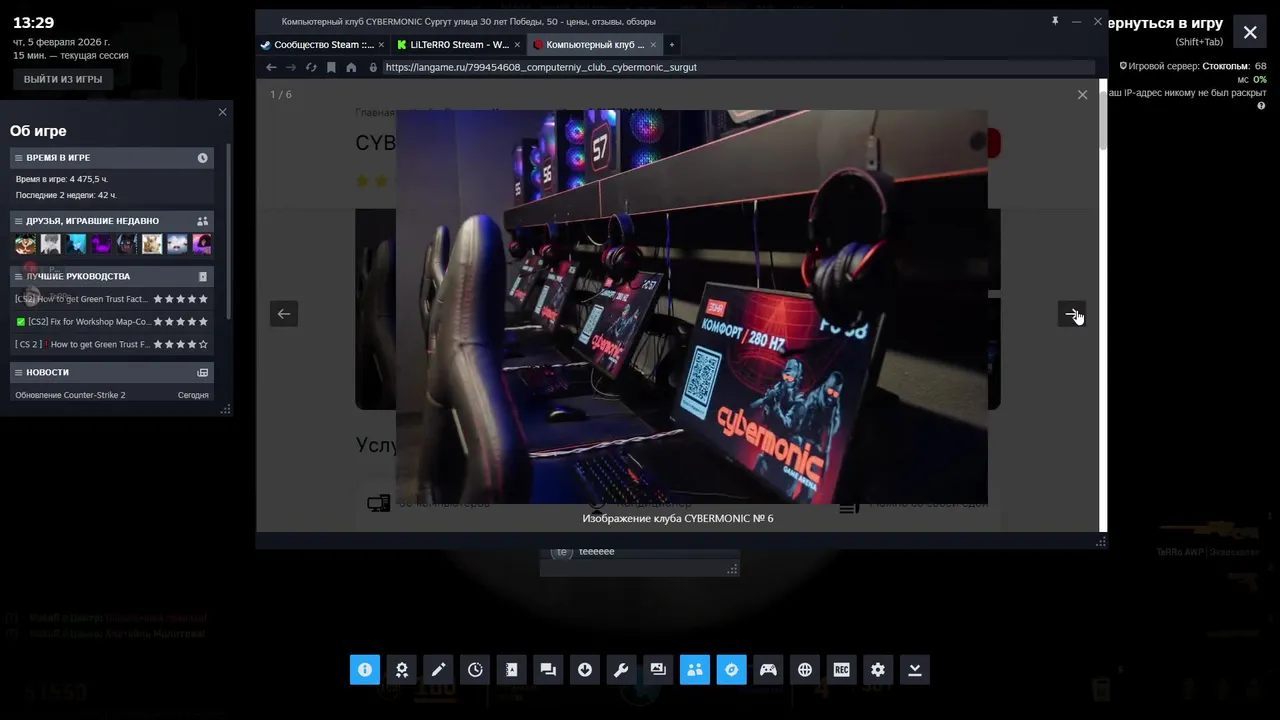This screenshot has width=1280, height=720.
Task: Reload the page in overlay browser
Action: (311, 67)
